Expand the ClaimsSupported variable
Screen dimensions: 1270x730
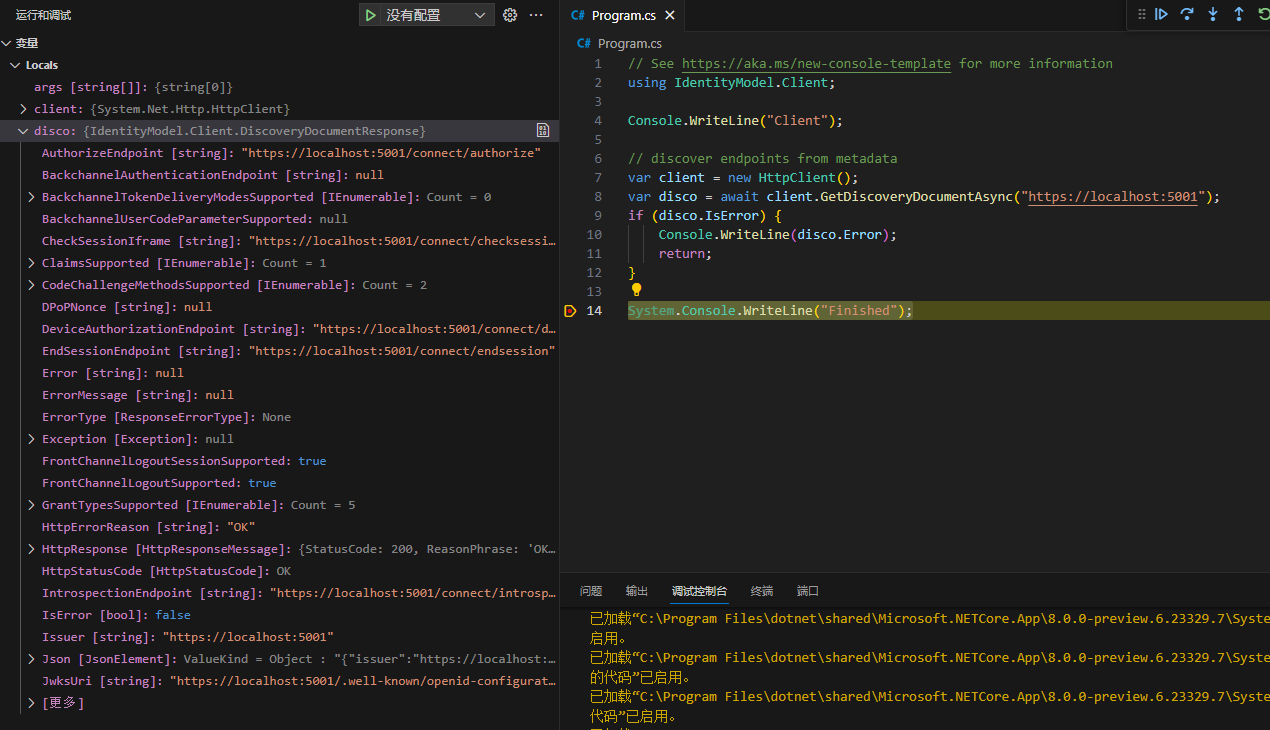[32, 263]
